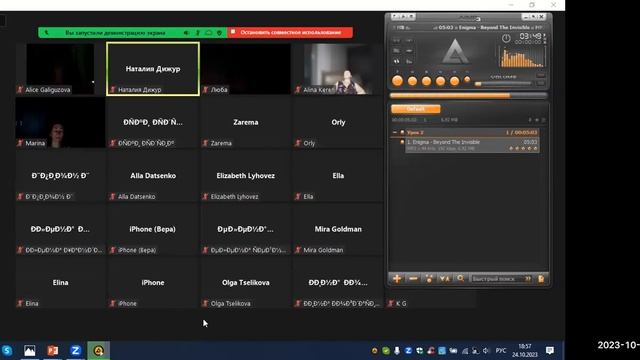
Task: Click the green screen-sharing status text
Action: click(115, 33)
